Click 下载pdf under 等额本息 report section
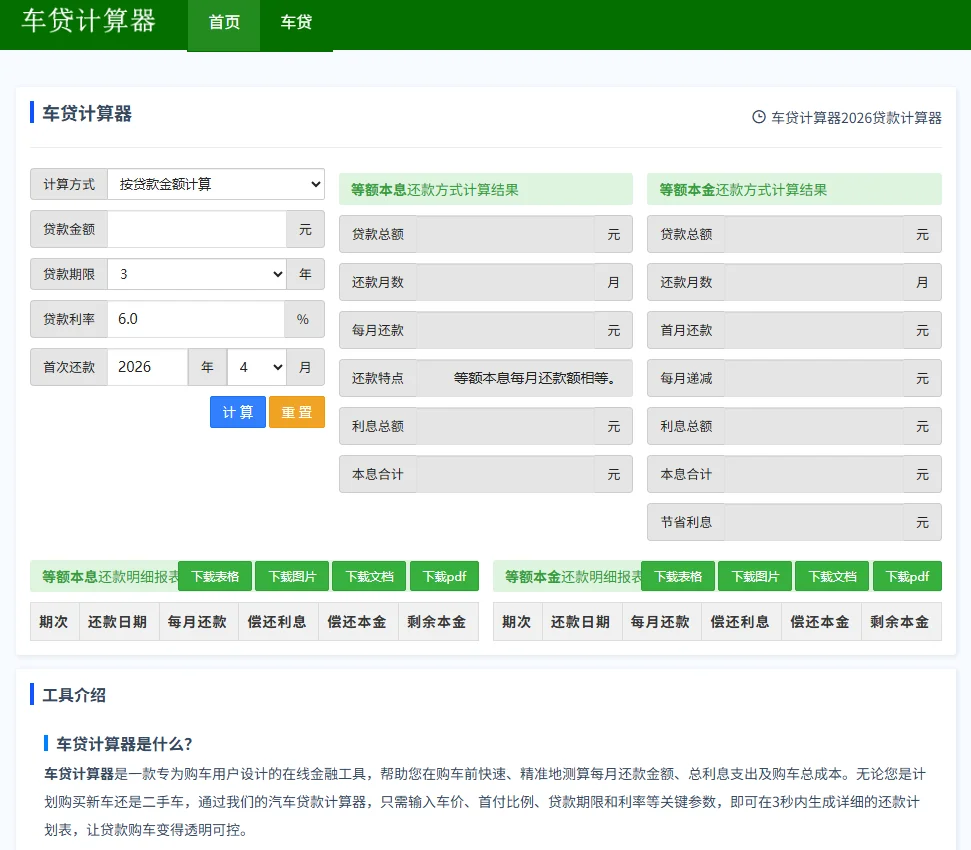The width and height of the screenshot is (971, 850). pyautogui.click(x=444, y=576)
